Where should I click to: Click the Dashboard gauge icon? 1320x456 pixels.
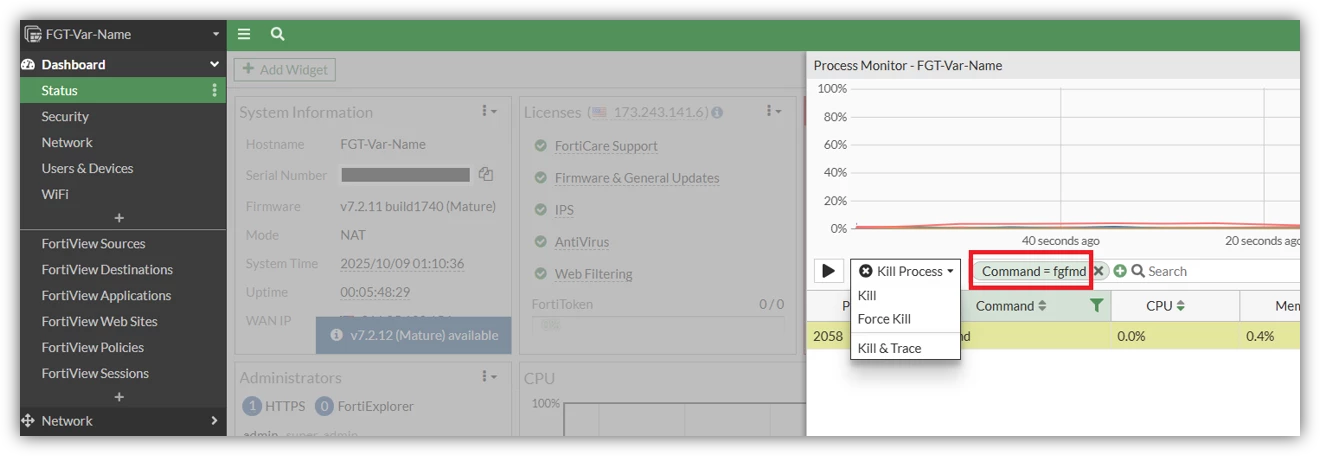pyautogui.click(x=28, y=64)
